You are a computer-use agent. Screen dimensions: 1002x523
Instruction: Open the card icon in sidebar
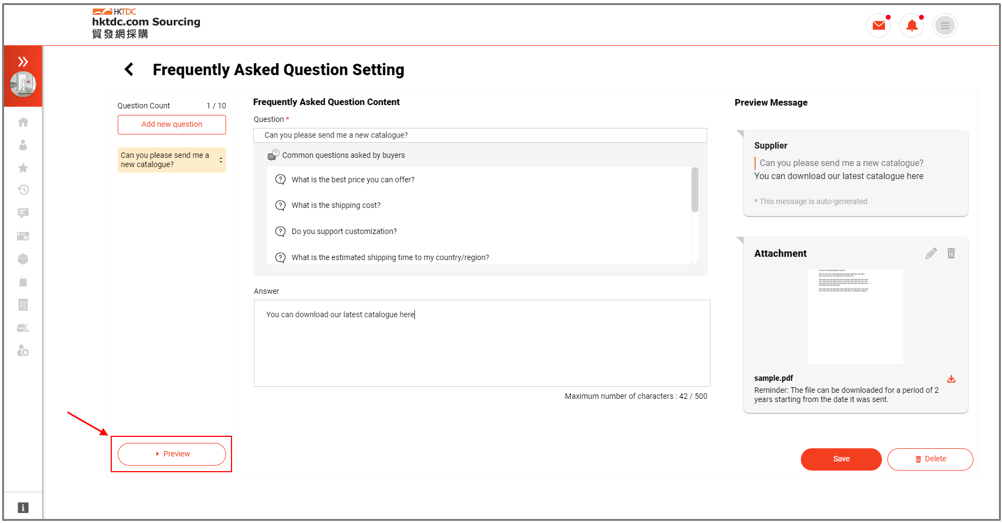[x=23, y=236]
